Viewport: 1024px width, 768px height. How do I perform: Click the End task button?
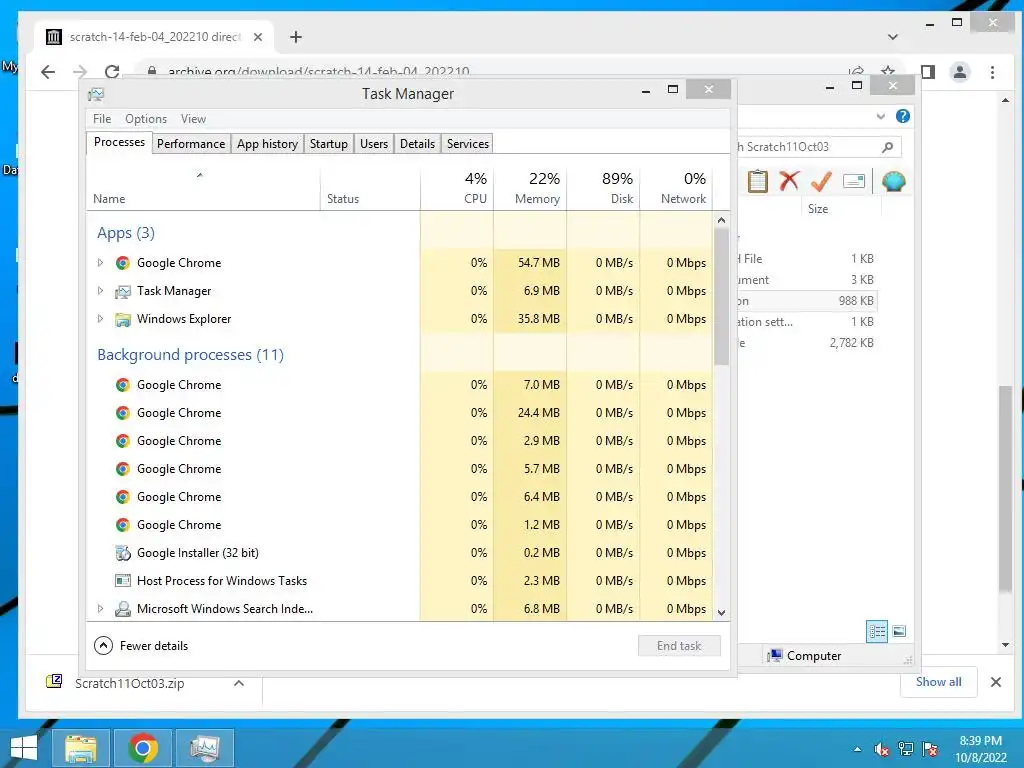(x=679, y=646)
